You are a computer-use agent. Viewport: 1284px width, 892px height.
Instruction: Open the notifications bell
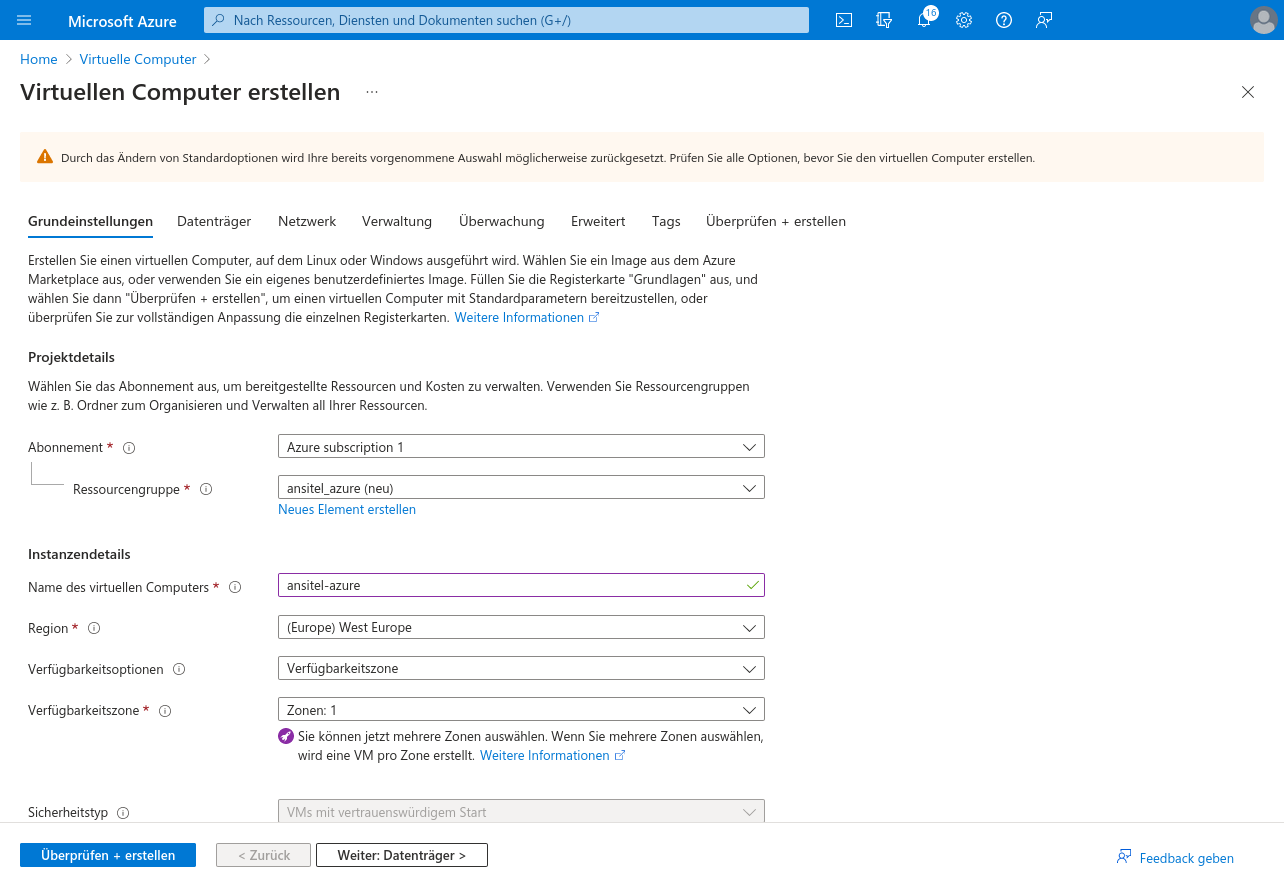coord(924,20)
